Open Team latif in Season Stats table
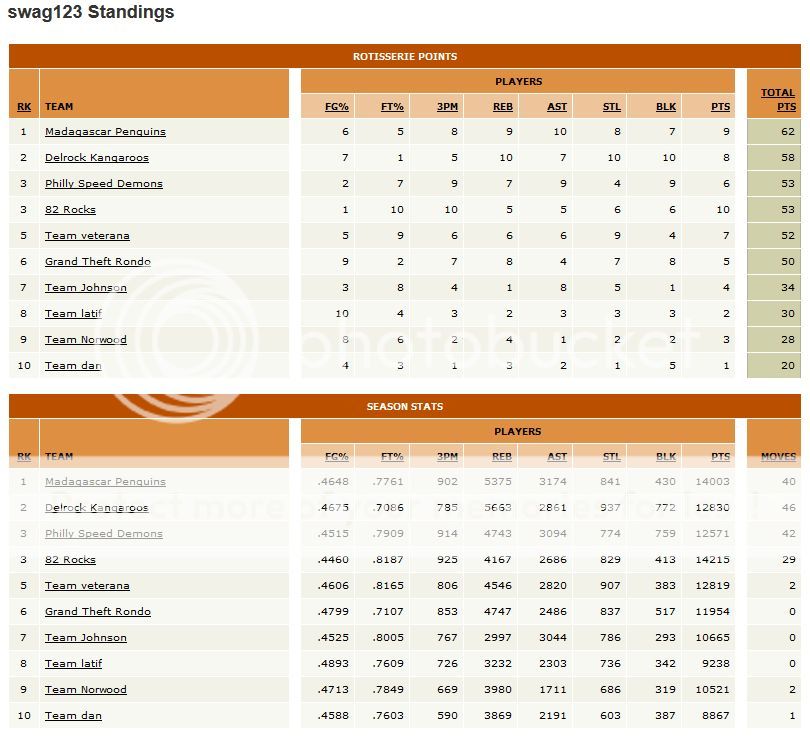Image resolution: width=810 pixels, height=741 pixels. point(73,663)
